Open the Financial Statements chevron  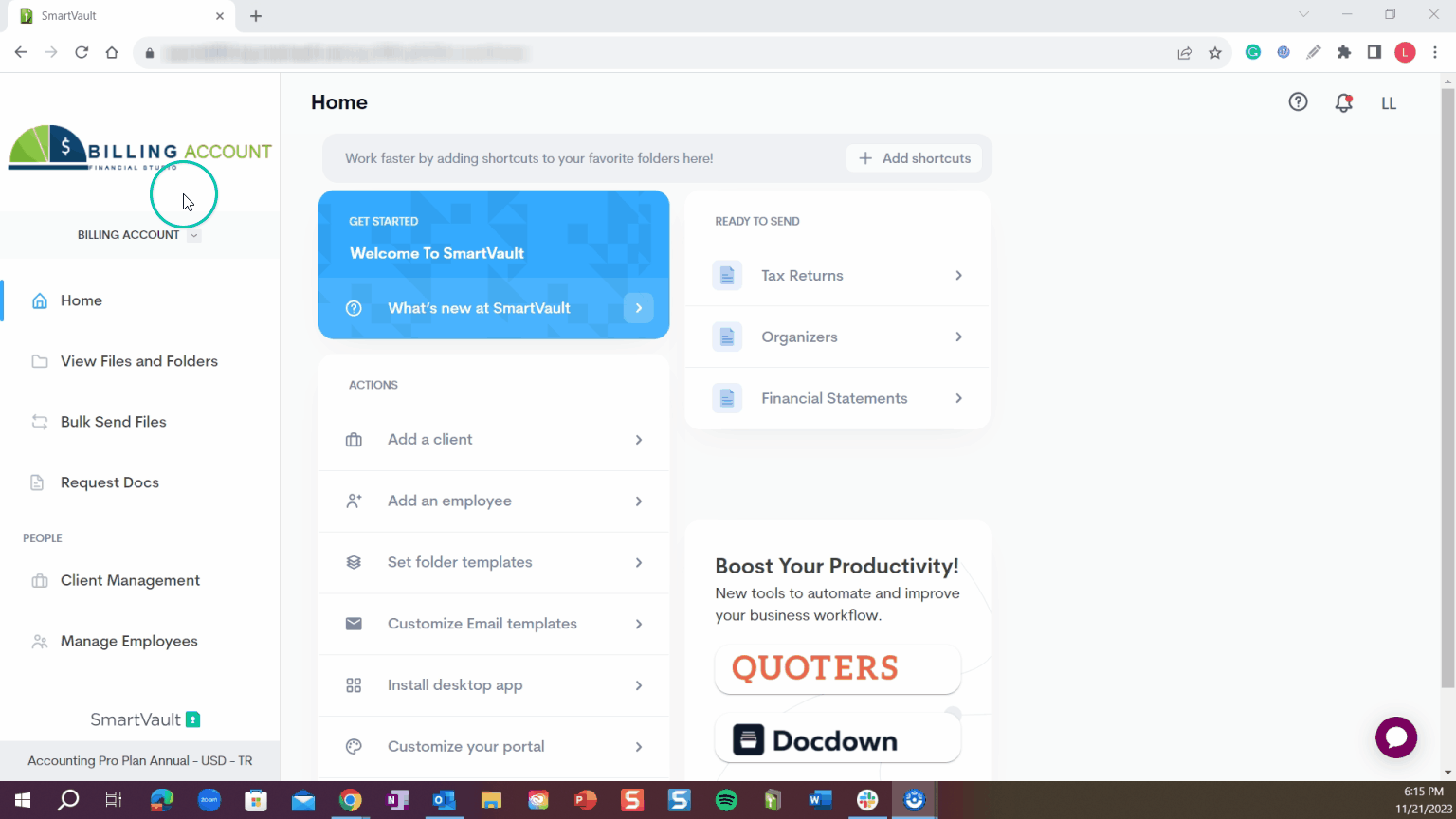[958, 398]
